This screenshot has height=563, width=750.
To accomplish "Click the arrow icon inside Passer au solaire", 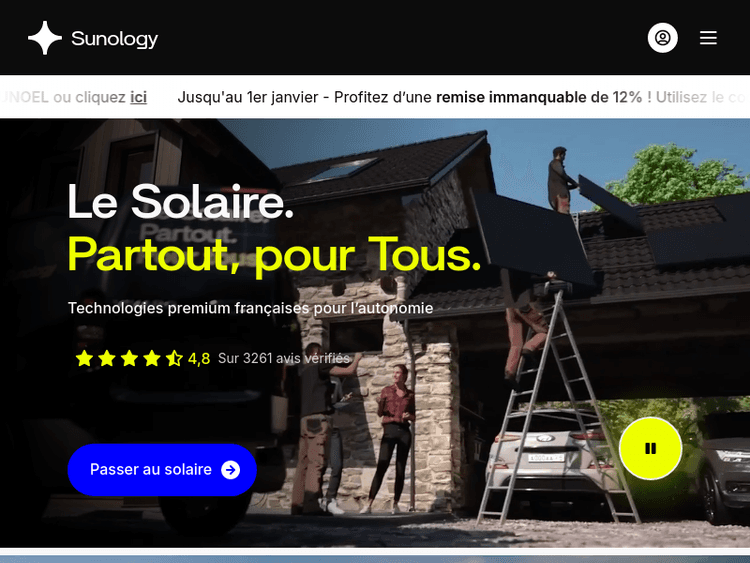I will (231, 470).
